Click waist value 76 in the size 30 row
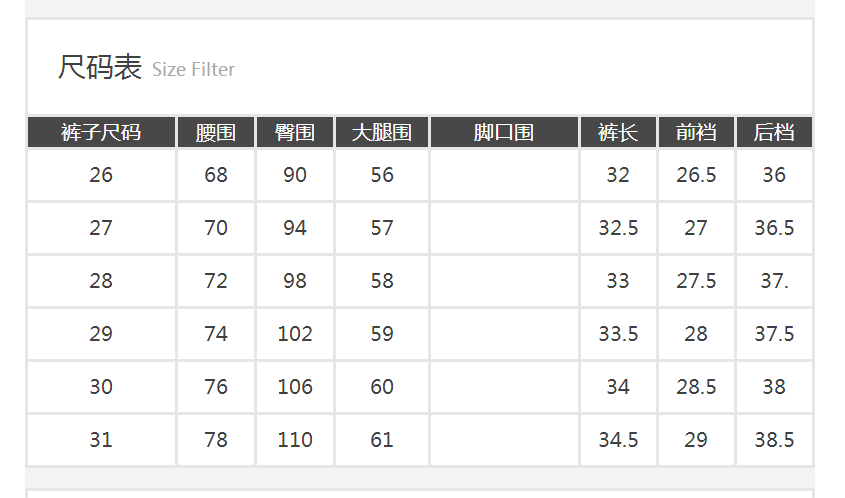 [x=216, y=387]
